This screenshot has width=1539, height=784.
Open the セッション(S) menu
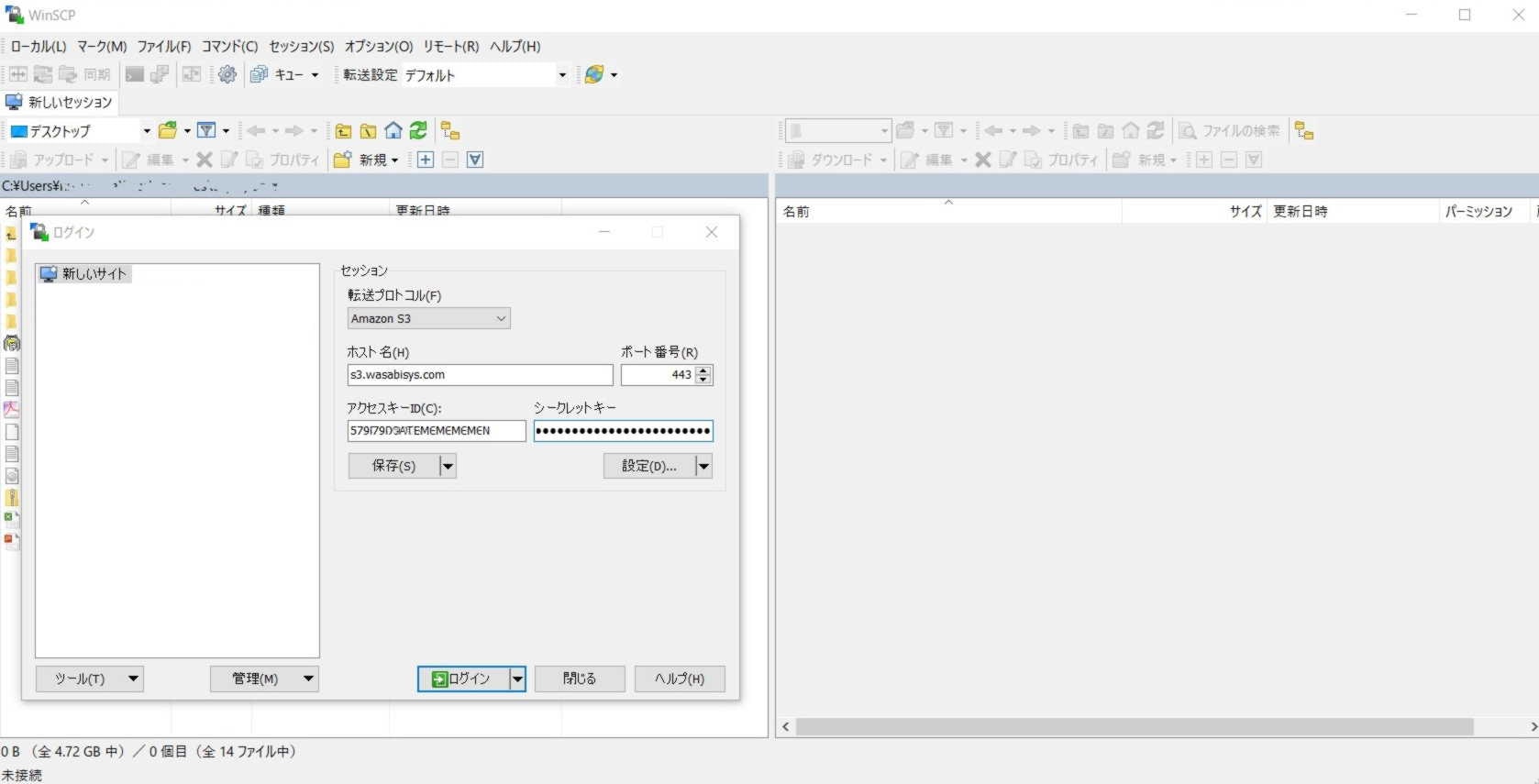pyautogui.click(x=301, y=46)
